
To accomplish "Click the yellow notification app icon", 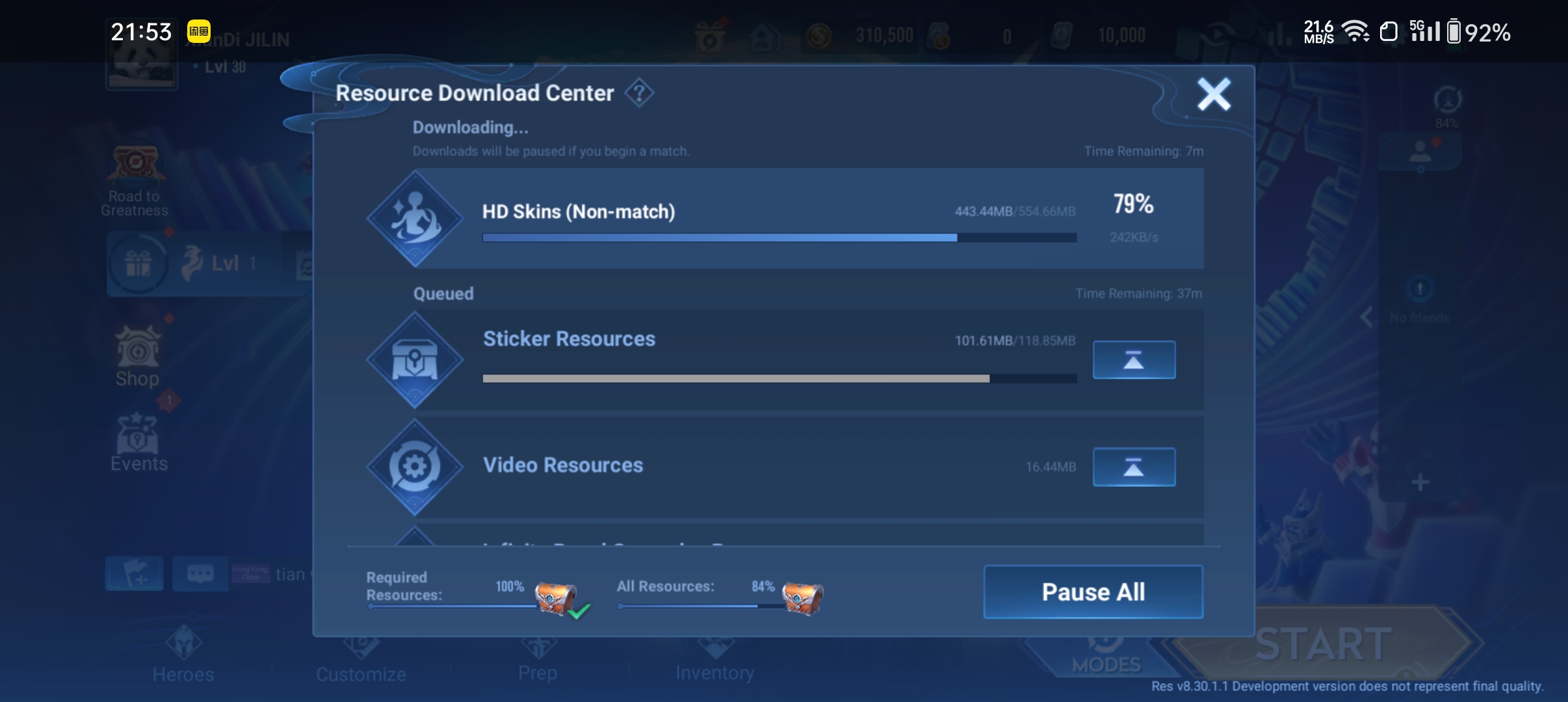I will tap(198, 31).
